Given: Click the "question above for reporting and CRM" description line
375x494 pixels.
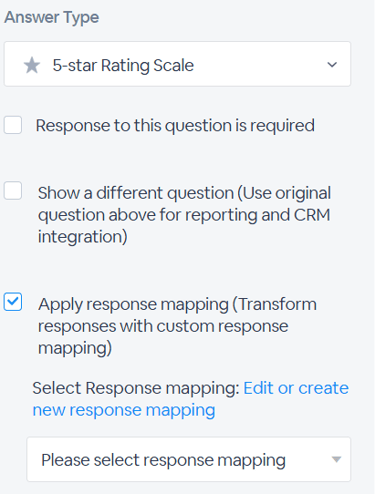Looking at the screenshot, I should pos(184,215).
